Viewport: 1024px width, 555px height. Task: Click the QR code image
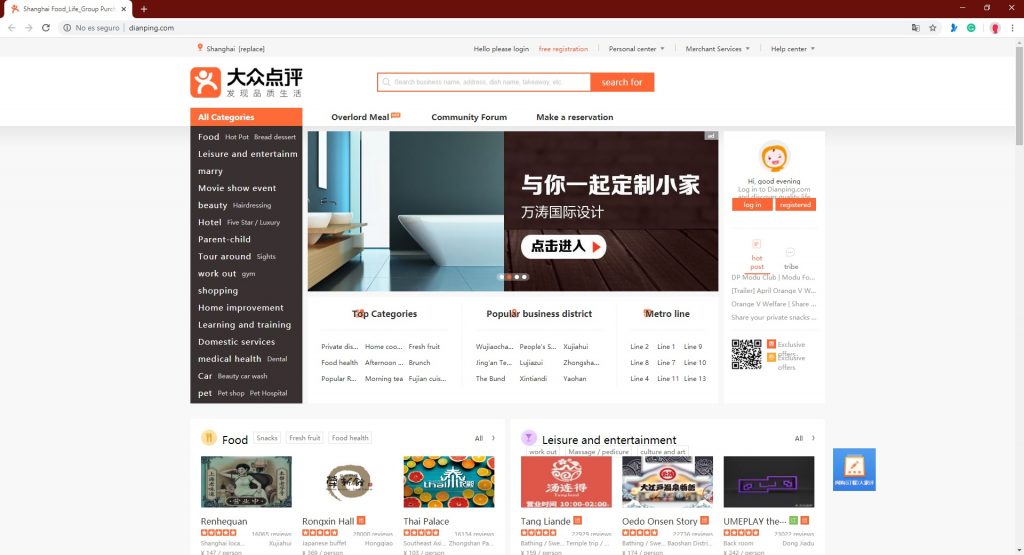click(746, 354)
